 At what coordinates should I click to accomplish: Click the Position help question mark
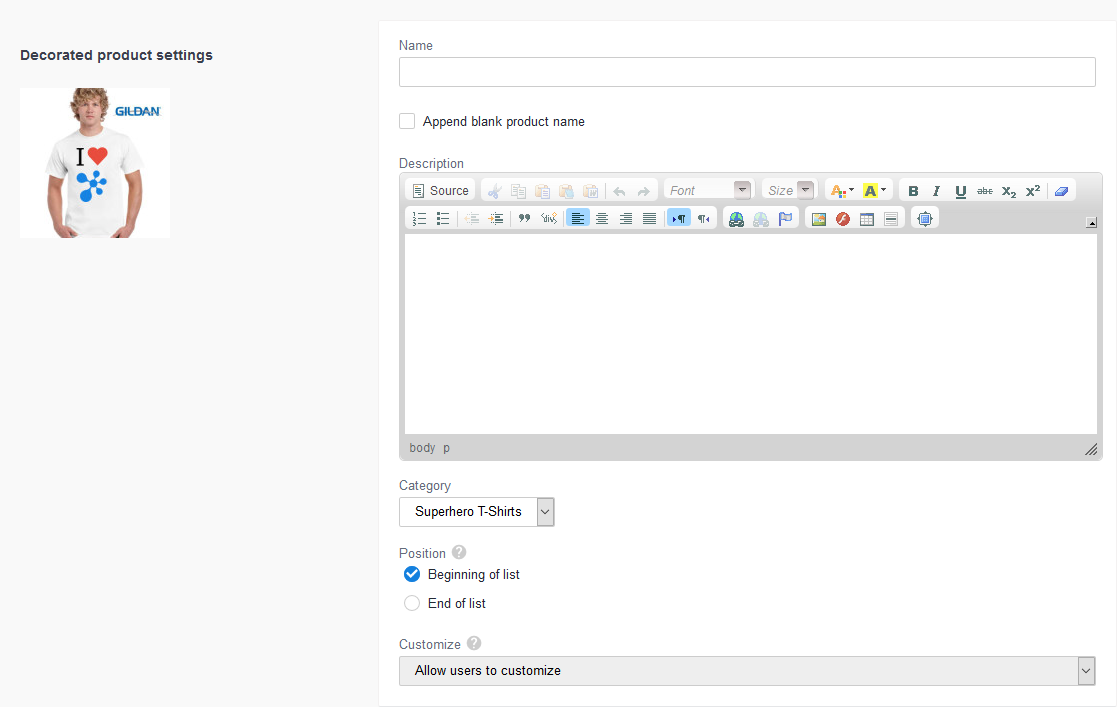coord(458,551)
